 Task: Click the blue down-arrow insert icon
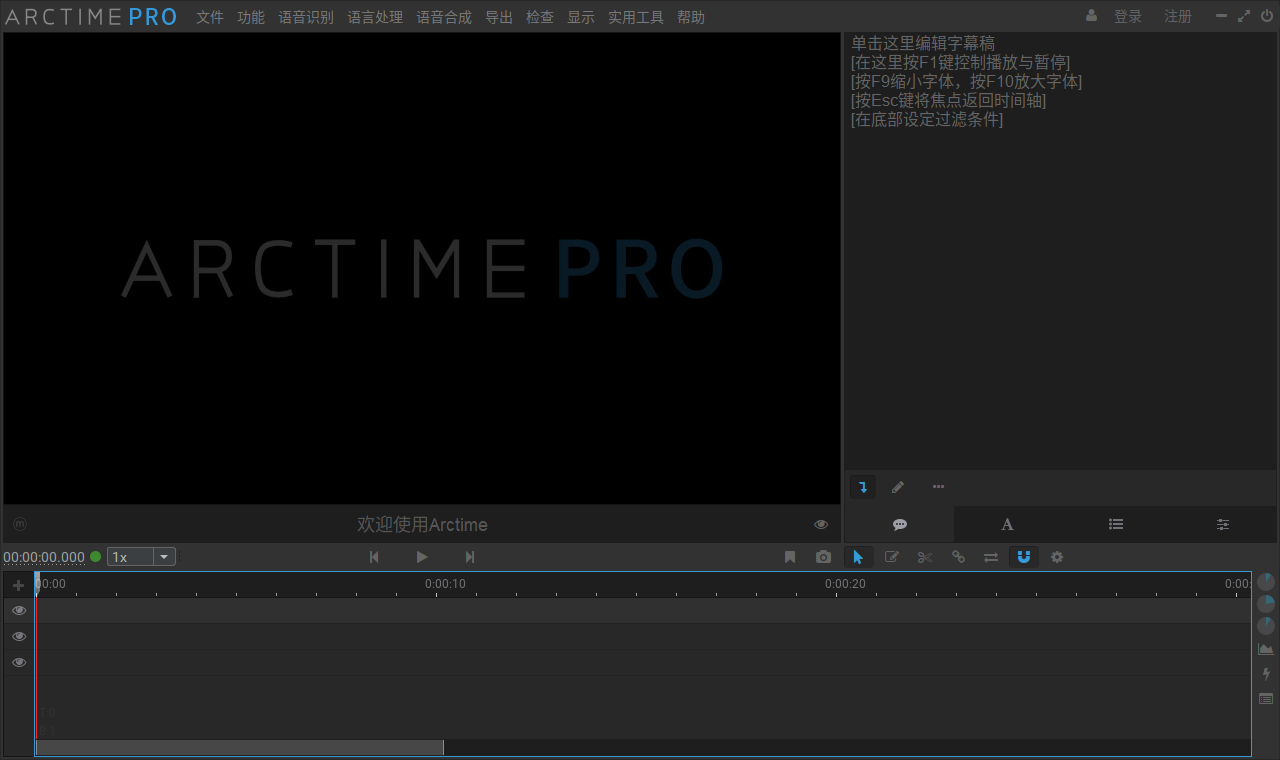[862, 487]
